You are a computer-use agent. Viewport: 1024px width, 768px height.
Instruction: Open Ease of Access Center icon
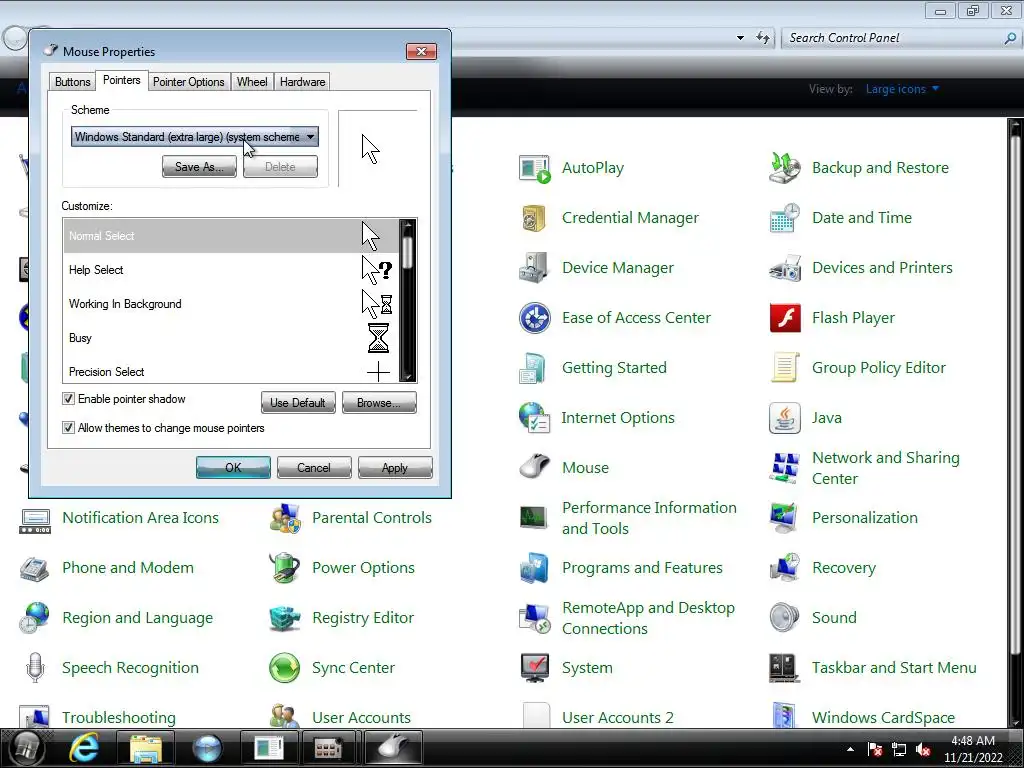[x=534, y=318]
